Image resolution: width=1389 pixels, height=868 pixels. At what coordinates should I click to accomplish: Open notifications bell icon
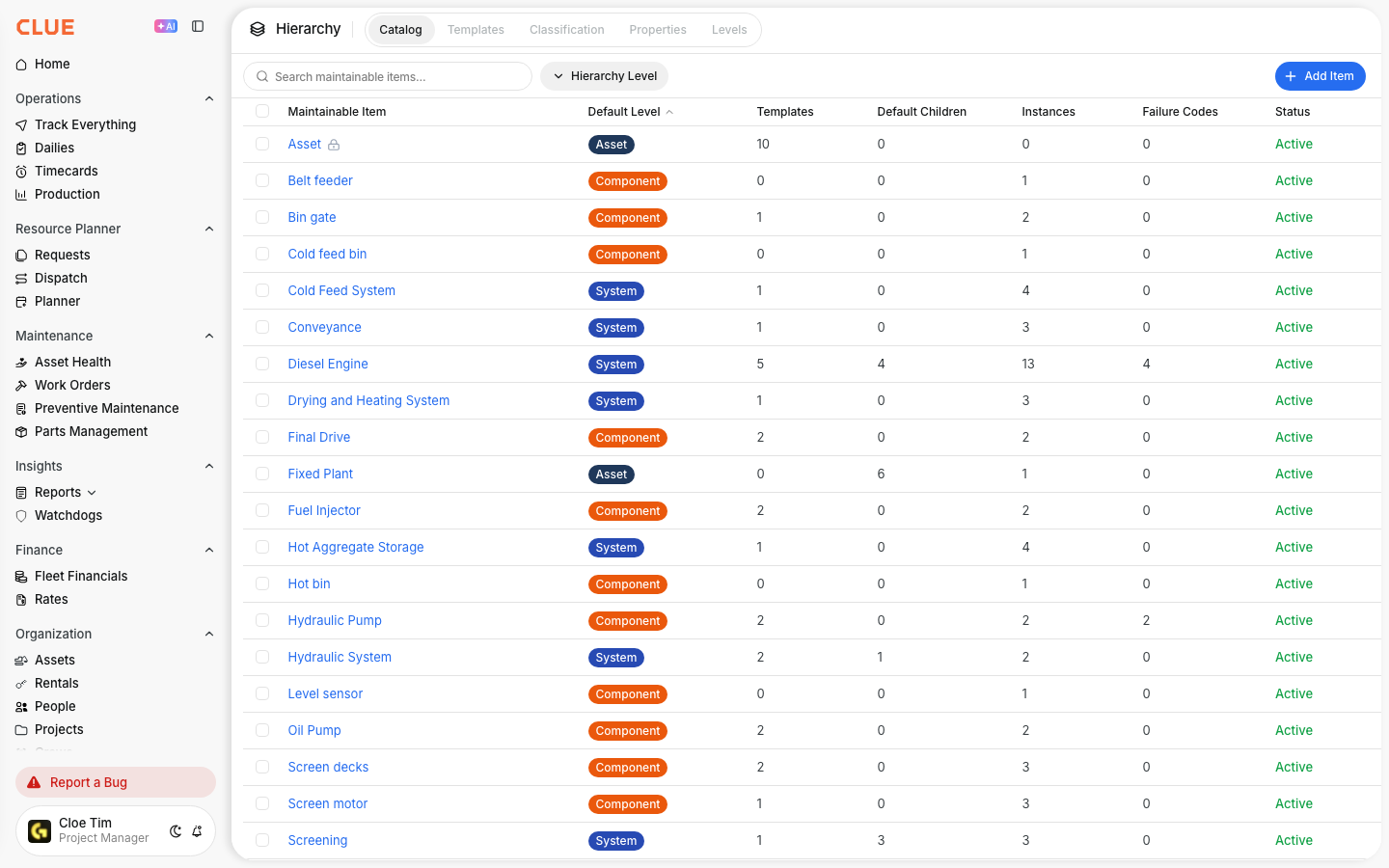[197, 831]
